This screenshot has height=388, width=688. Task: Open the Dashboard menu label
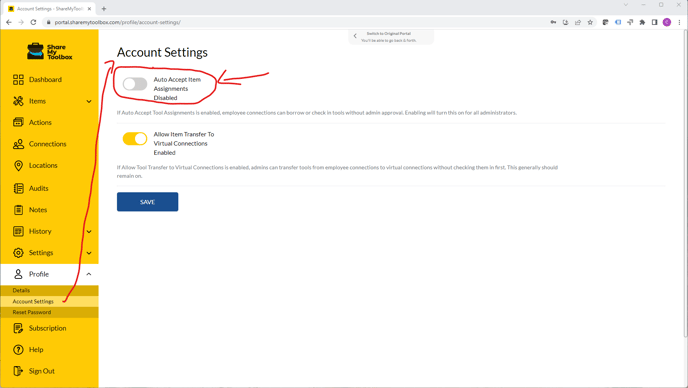click(x=45, y=79)
